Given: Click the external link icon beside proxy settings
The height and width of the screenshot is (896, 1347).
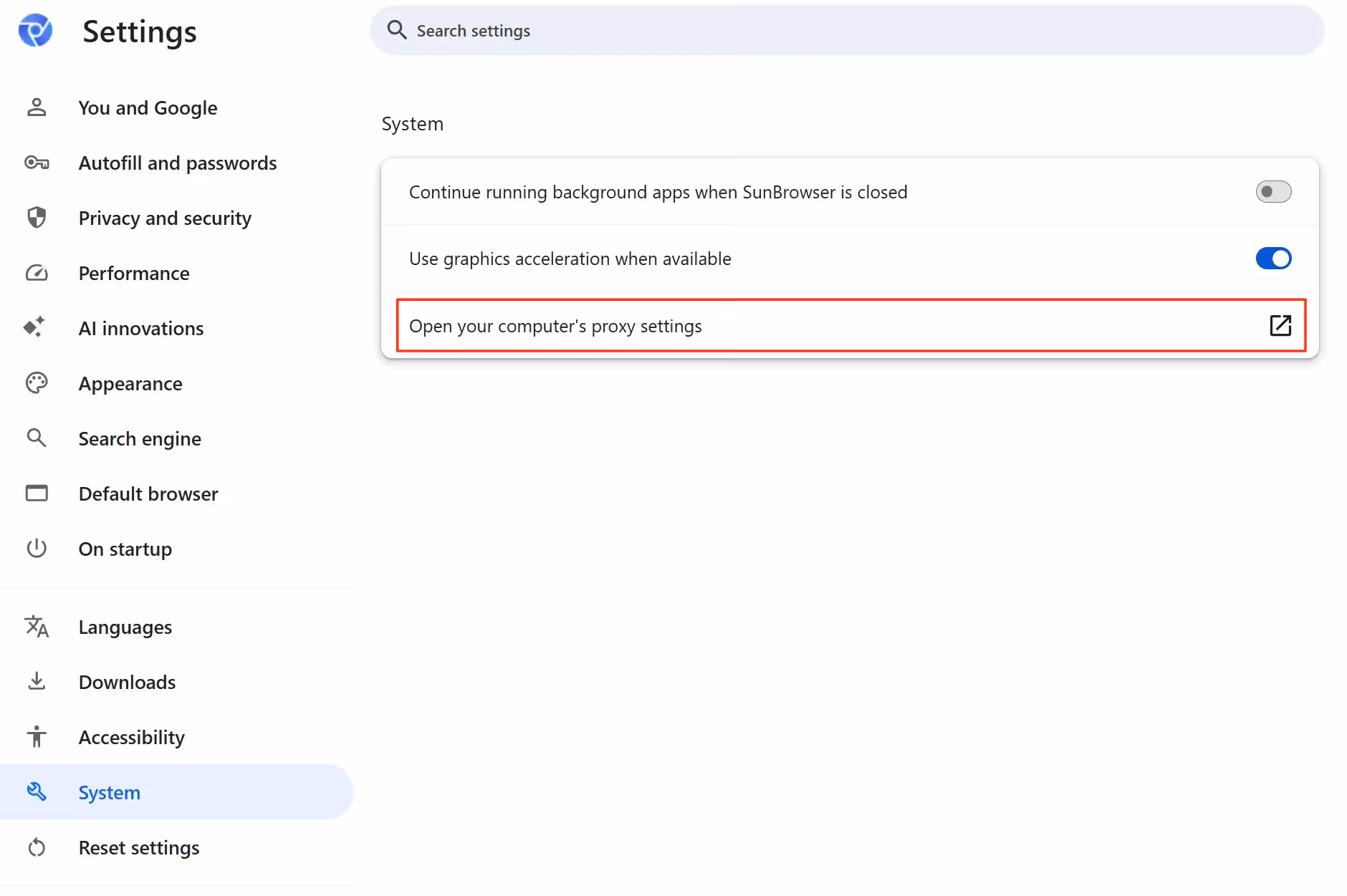Looking at the screenshot, I should click(1280, 326).
